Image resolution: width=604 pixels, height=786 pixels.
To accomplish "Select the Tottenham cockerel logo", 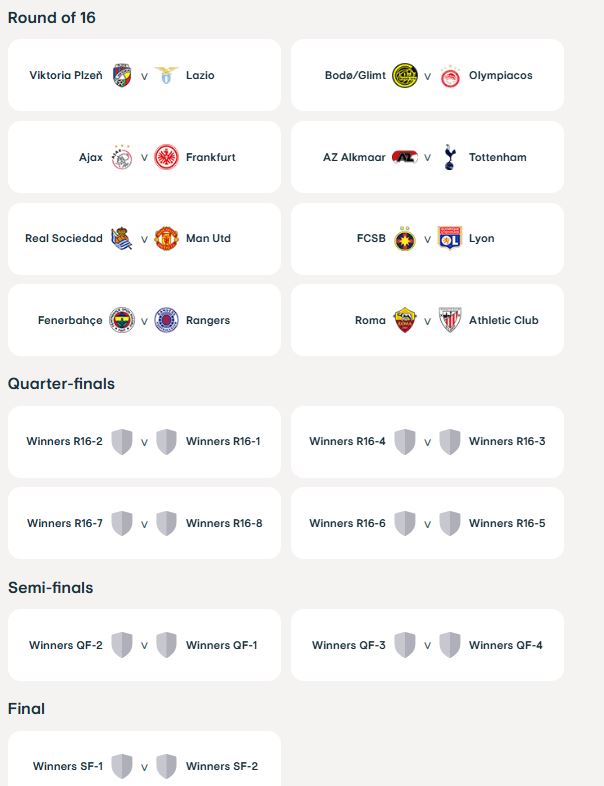I will (x=450, y=157).
